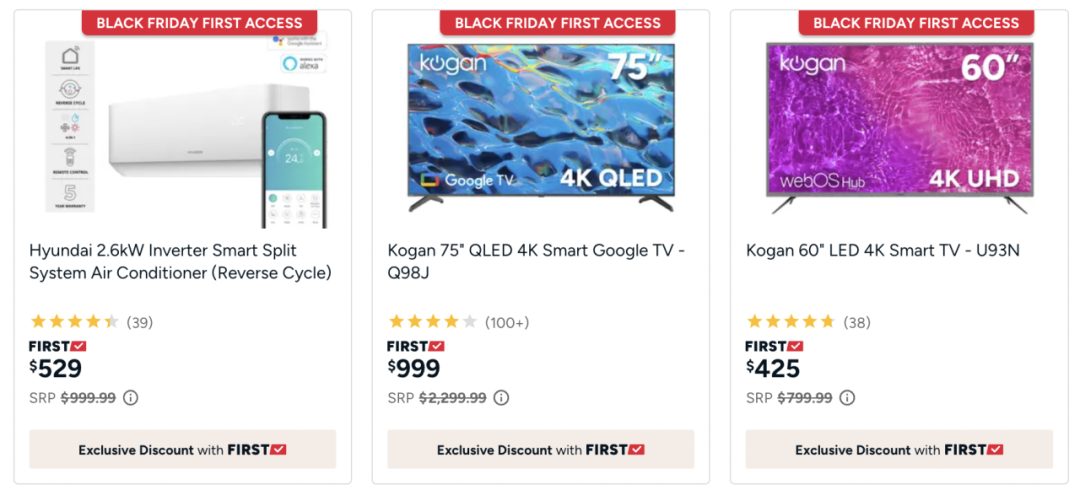1080x490 pixels.
Task: Click SRP info icon beside $2,299.99
Action: [x=501, y=398]
